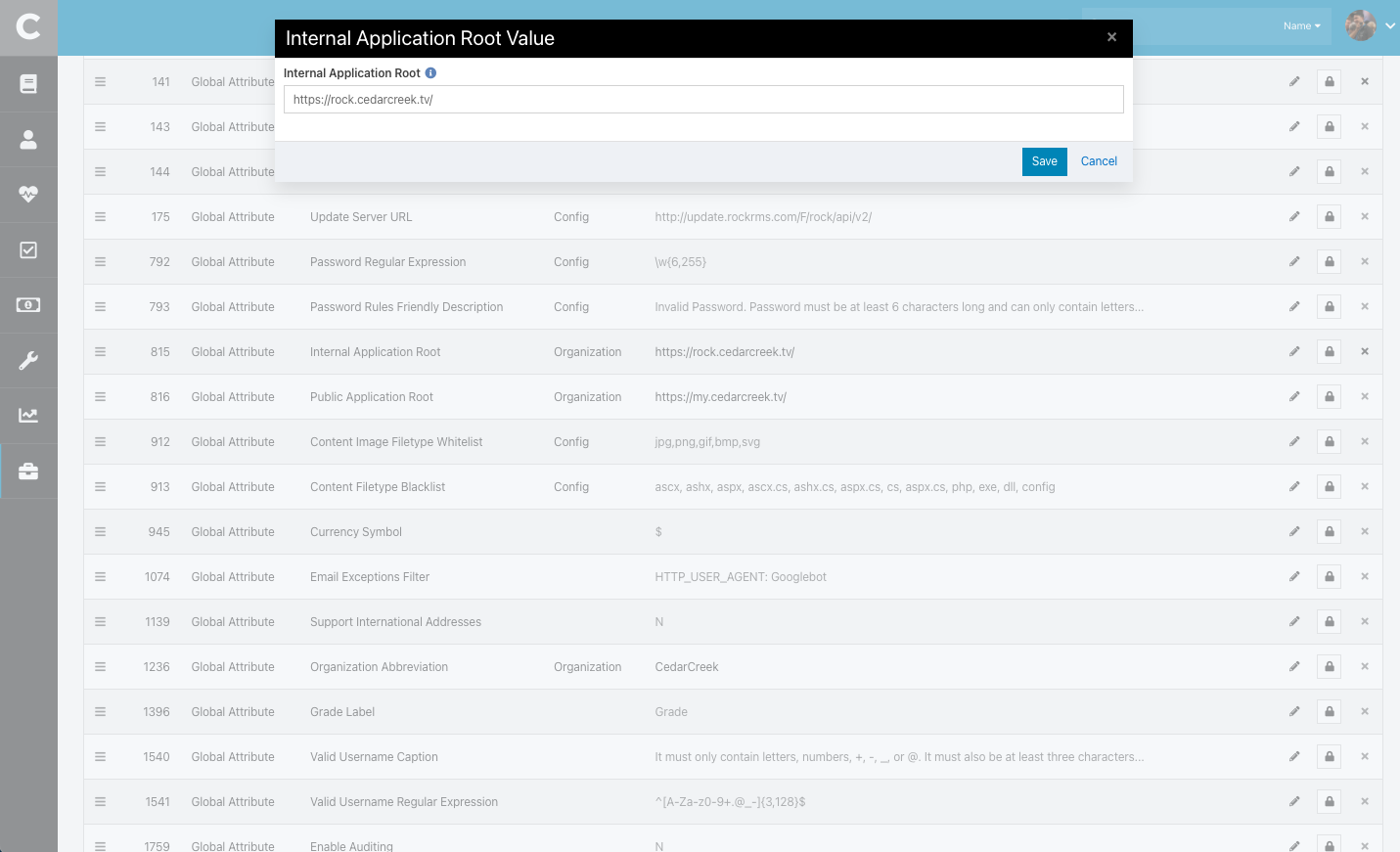Open Admin Tools with the wrench icon
This screenshot has width=1400, height=852.
(28, 360)
